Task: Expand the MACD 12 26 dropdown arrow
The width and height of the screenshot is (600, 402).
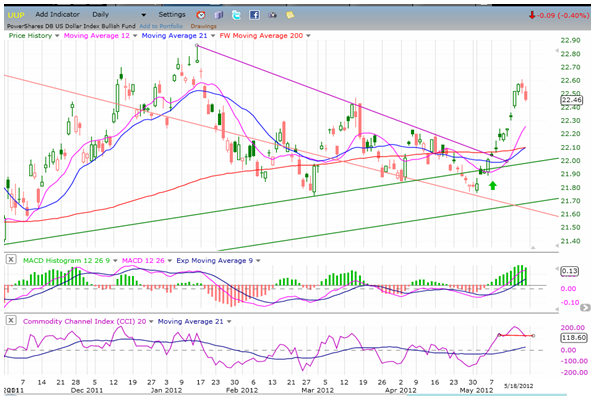Action: [170, 260]
